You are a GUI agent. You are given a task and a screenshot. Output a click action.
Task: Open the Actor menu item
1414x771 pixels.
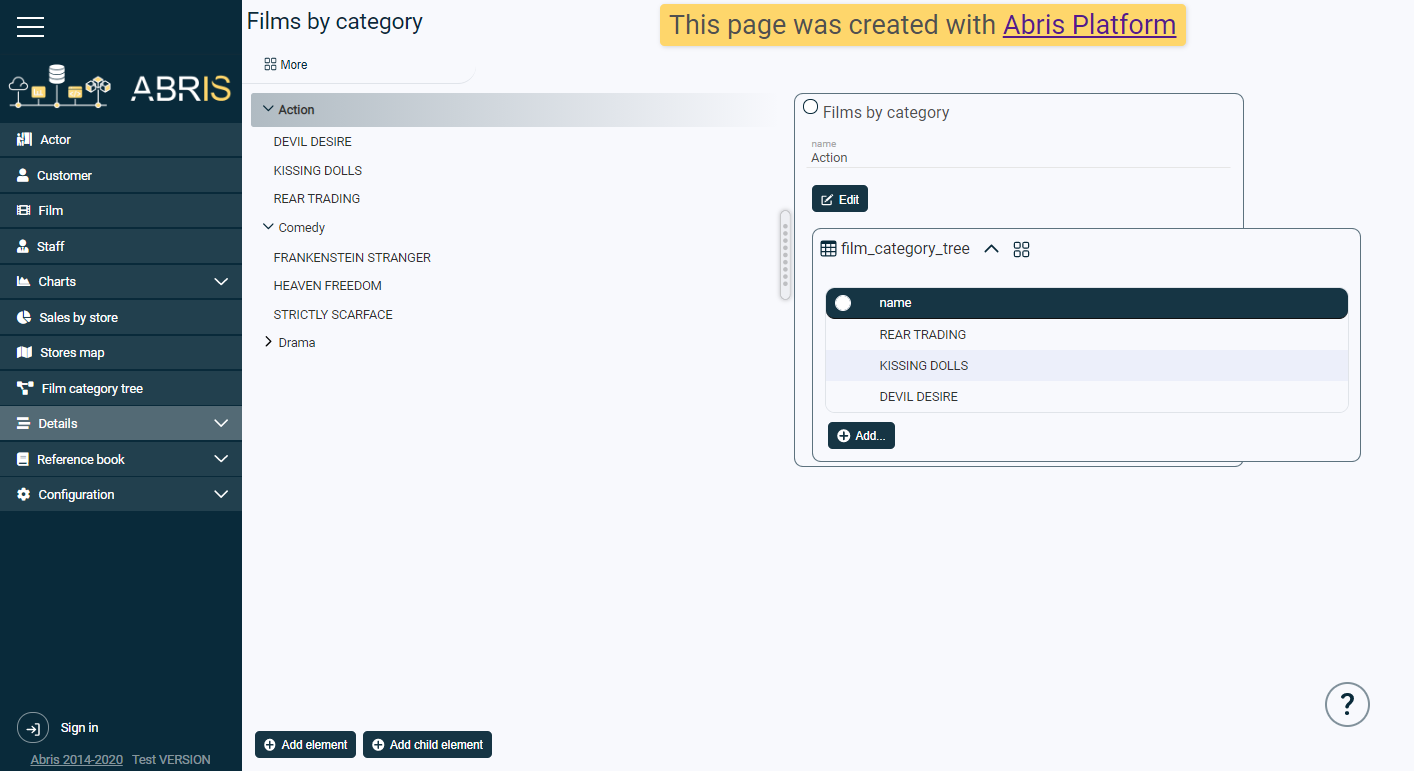(x=121, y=140)
